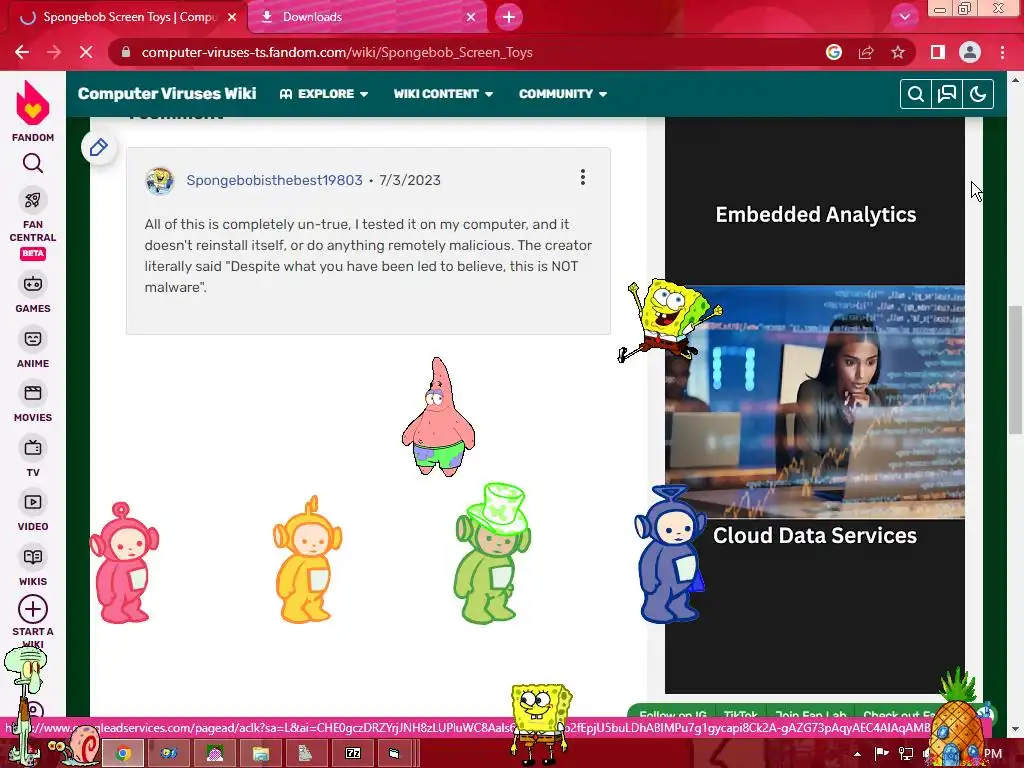
Task: Show hidden system tray icons arrow
Action: [857, 754]
